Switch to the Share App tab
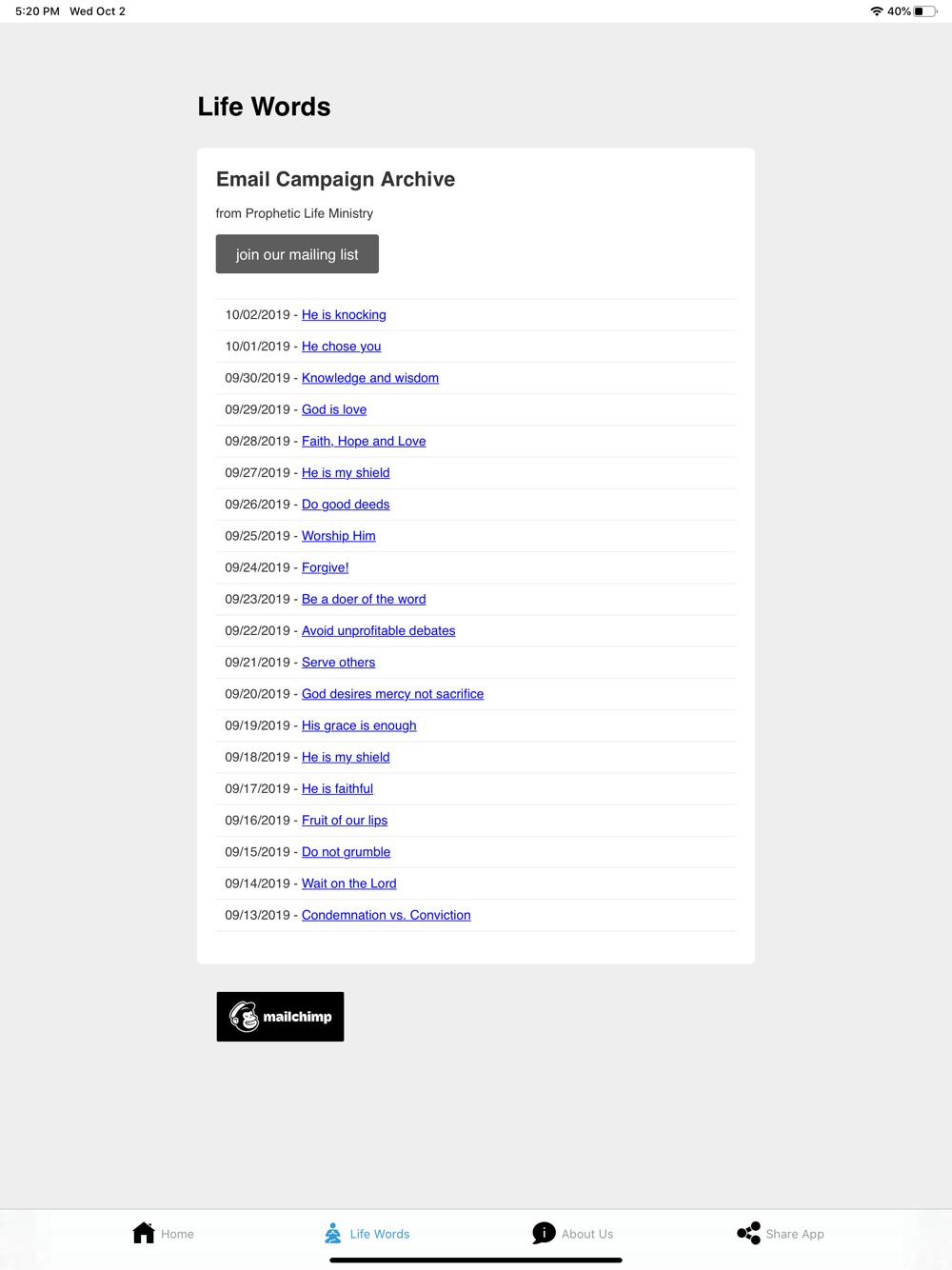This screenshot has width=952, height=1270. (781, 1233)
